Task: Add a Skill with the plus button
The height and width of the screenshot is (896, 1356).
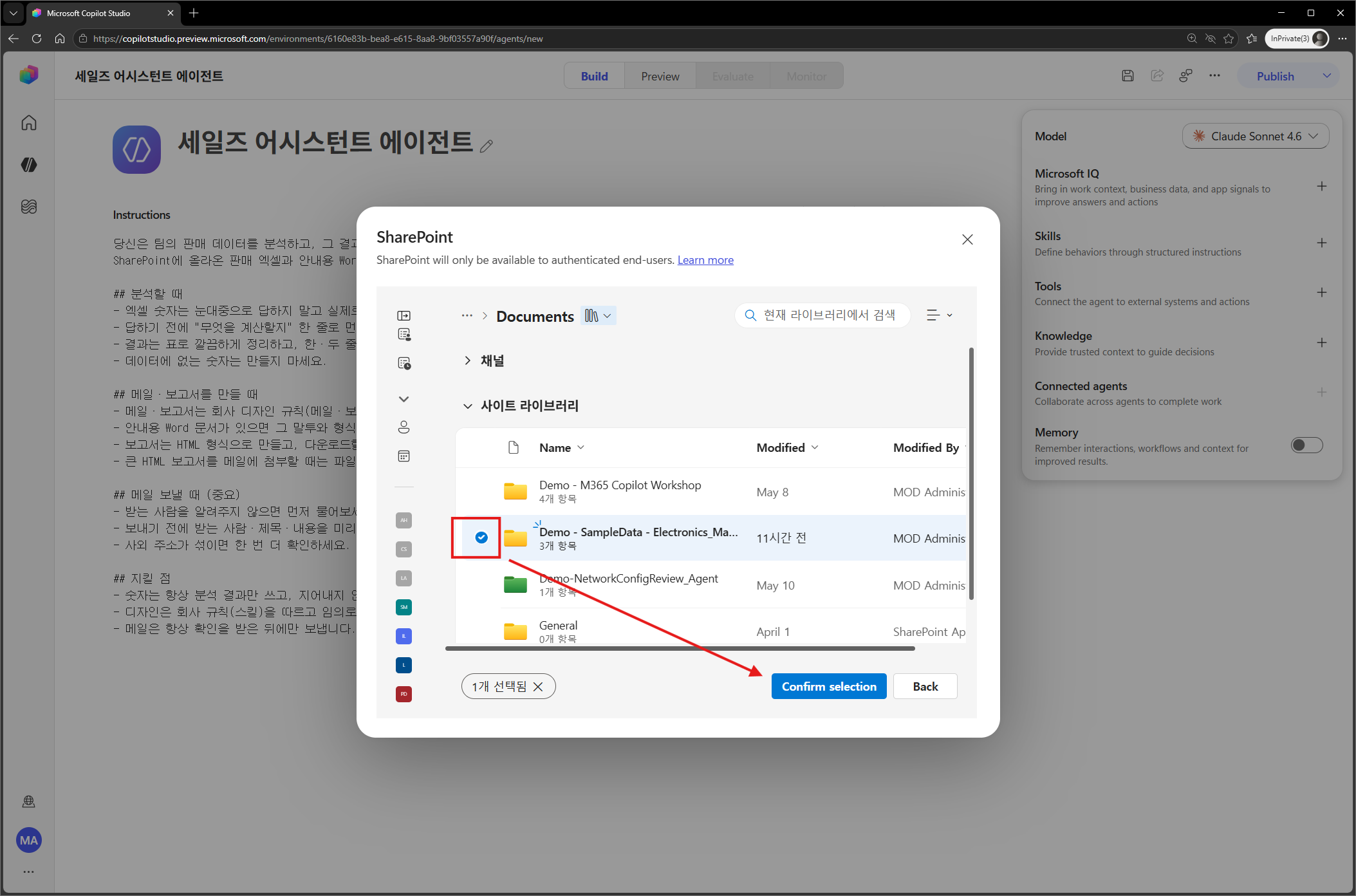Action: (1321, 243)
